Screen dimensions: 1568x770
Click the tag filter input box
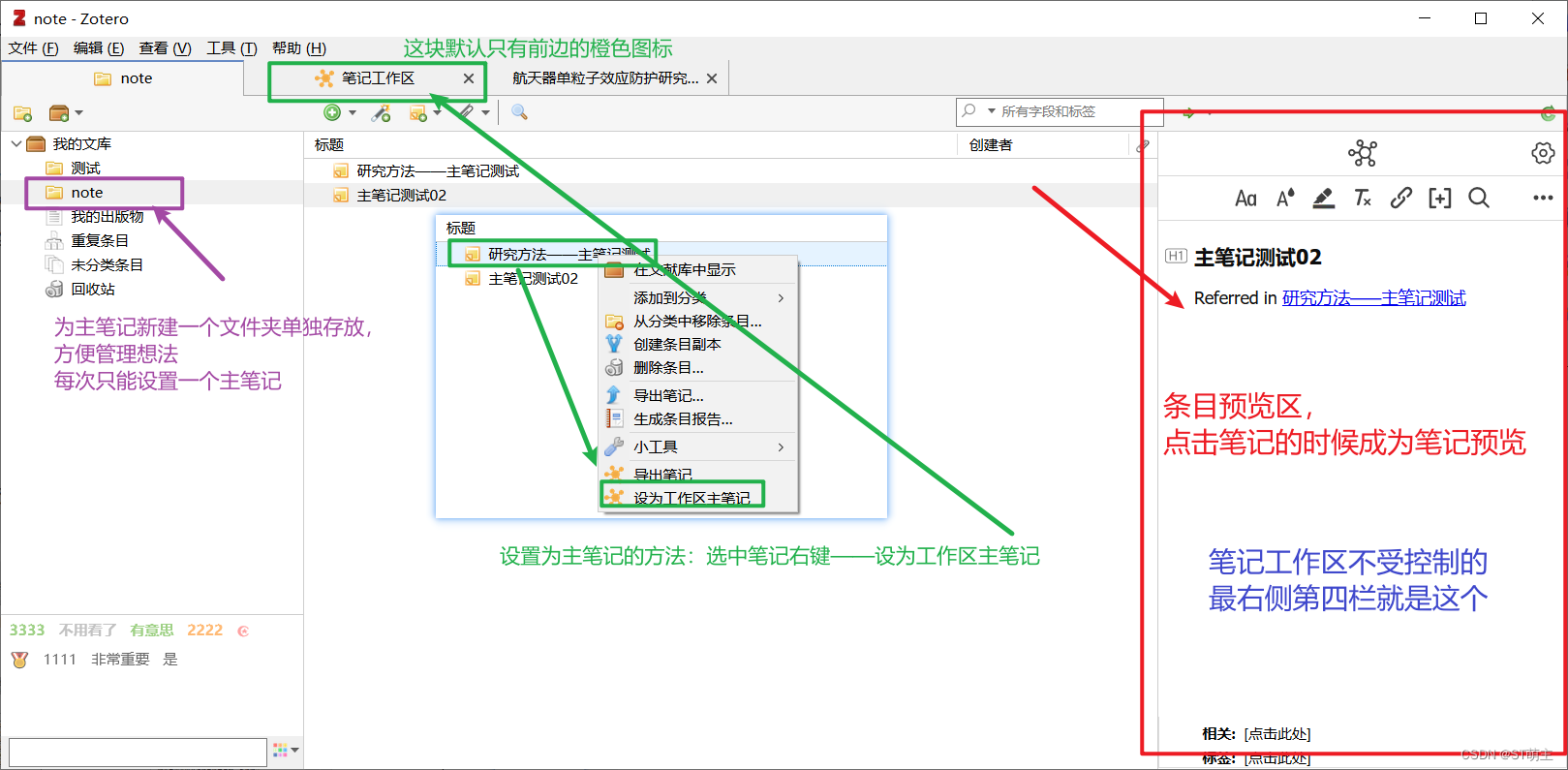[138, 753]
